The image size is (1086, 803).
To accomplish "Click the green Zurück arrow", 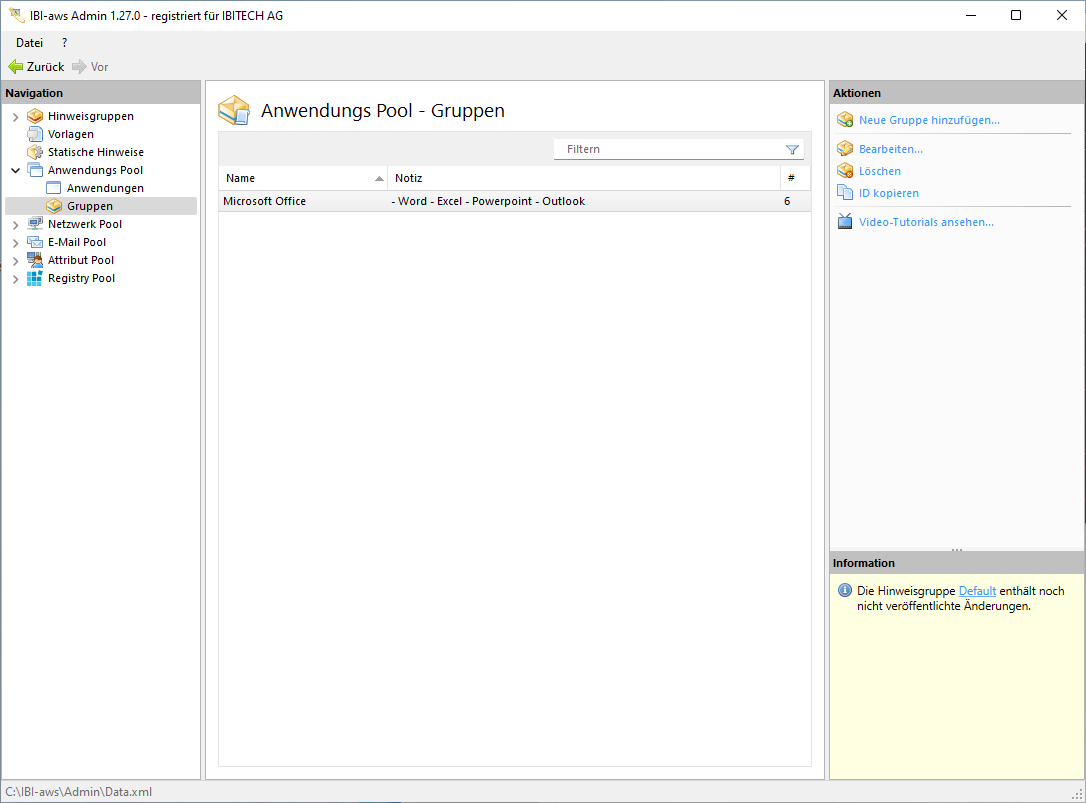I will 16,67.
